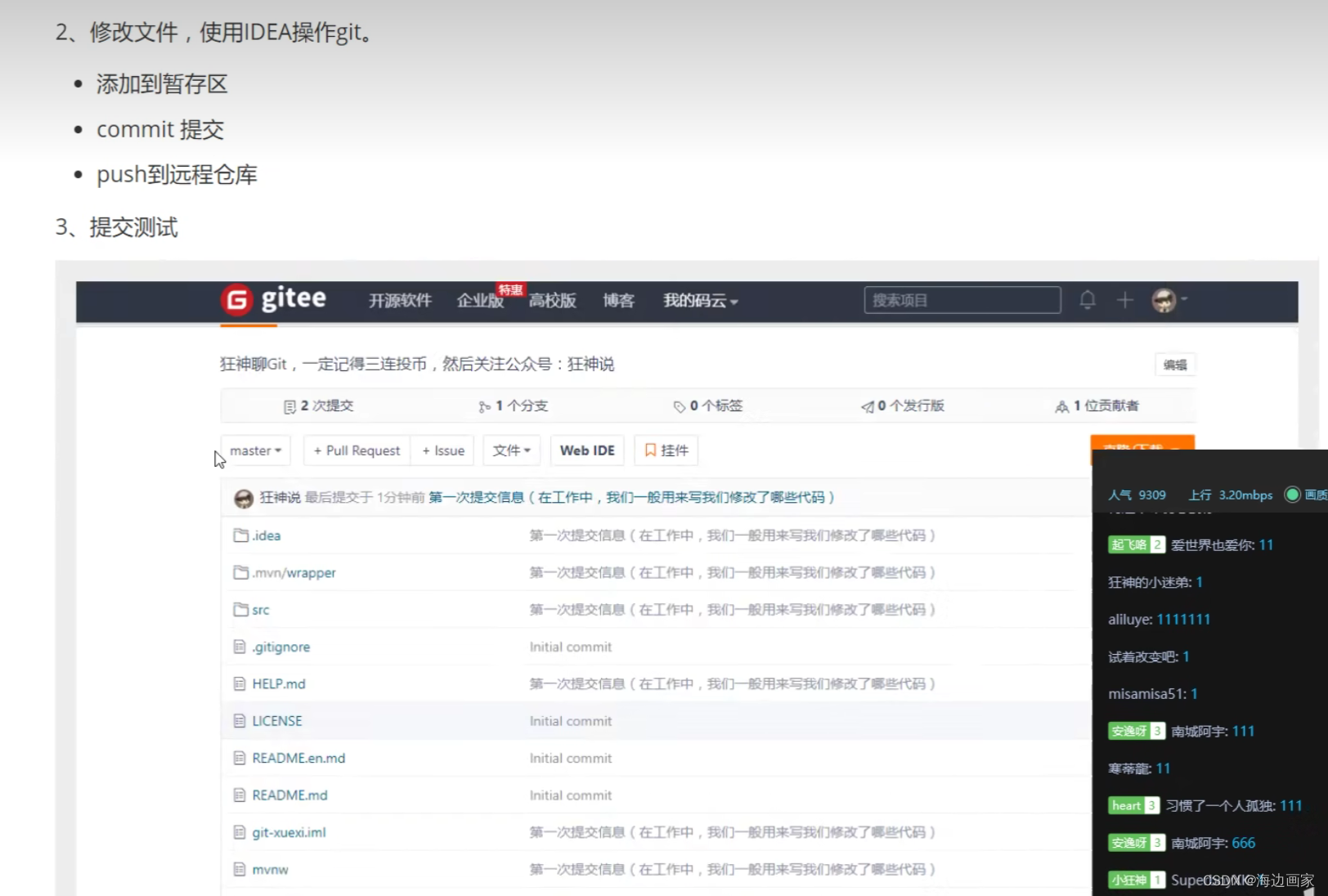Click the .idea folder icon
The height and width of the screenshot is (896, 1328).
click(240, 535)
